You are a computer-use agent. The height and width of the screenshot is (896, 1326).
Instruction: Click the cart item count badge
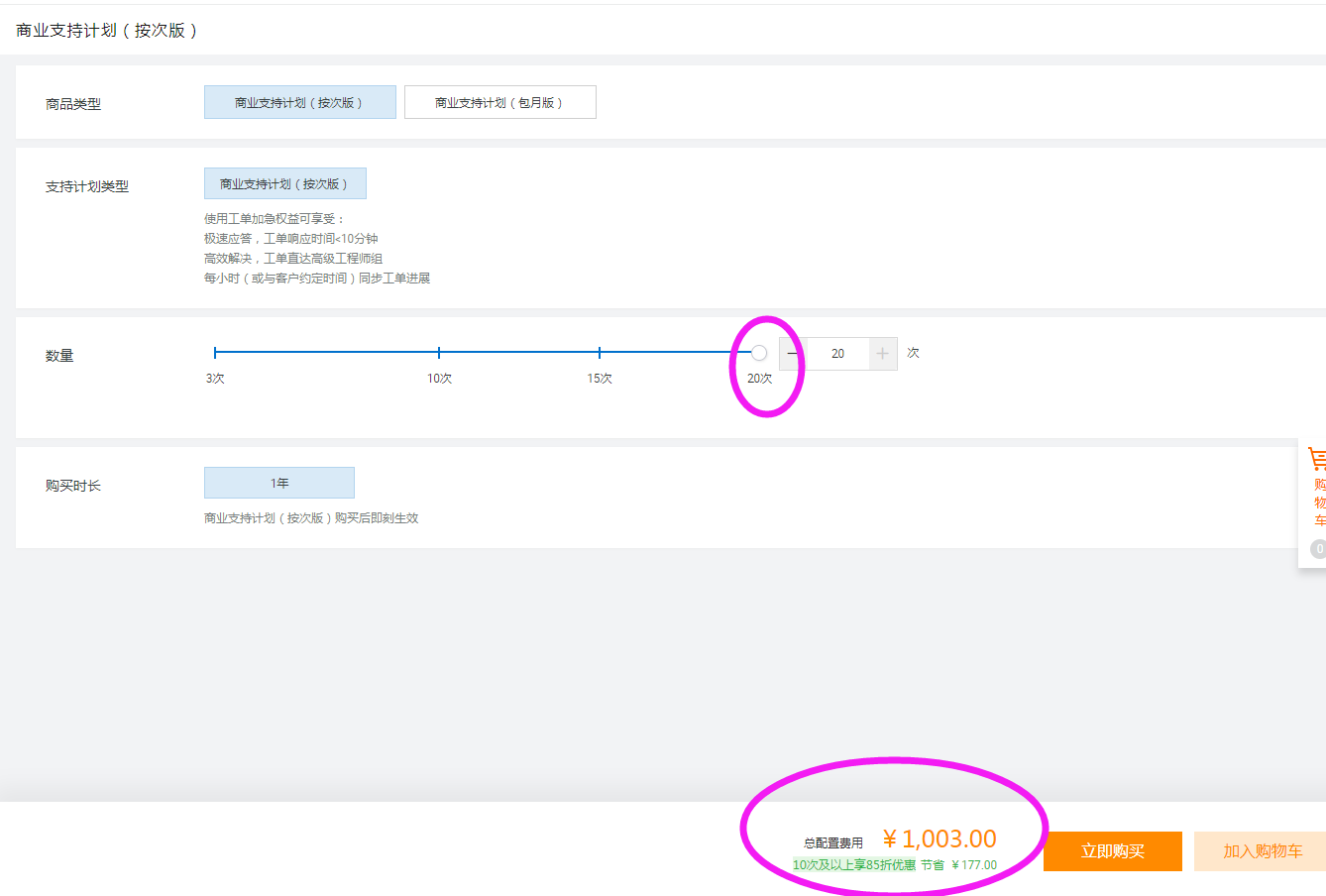pos(1318,549)
